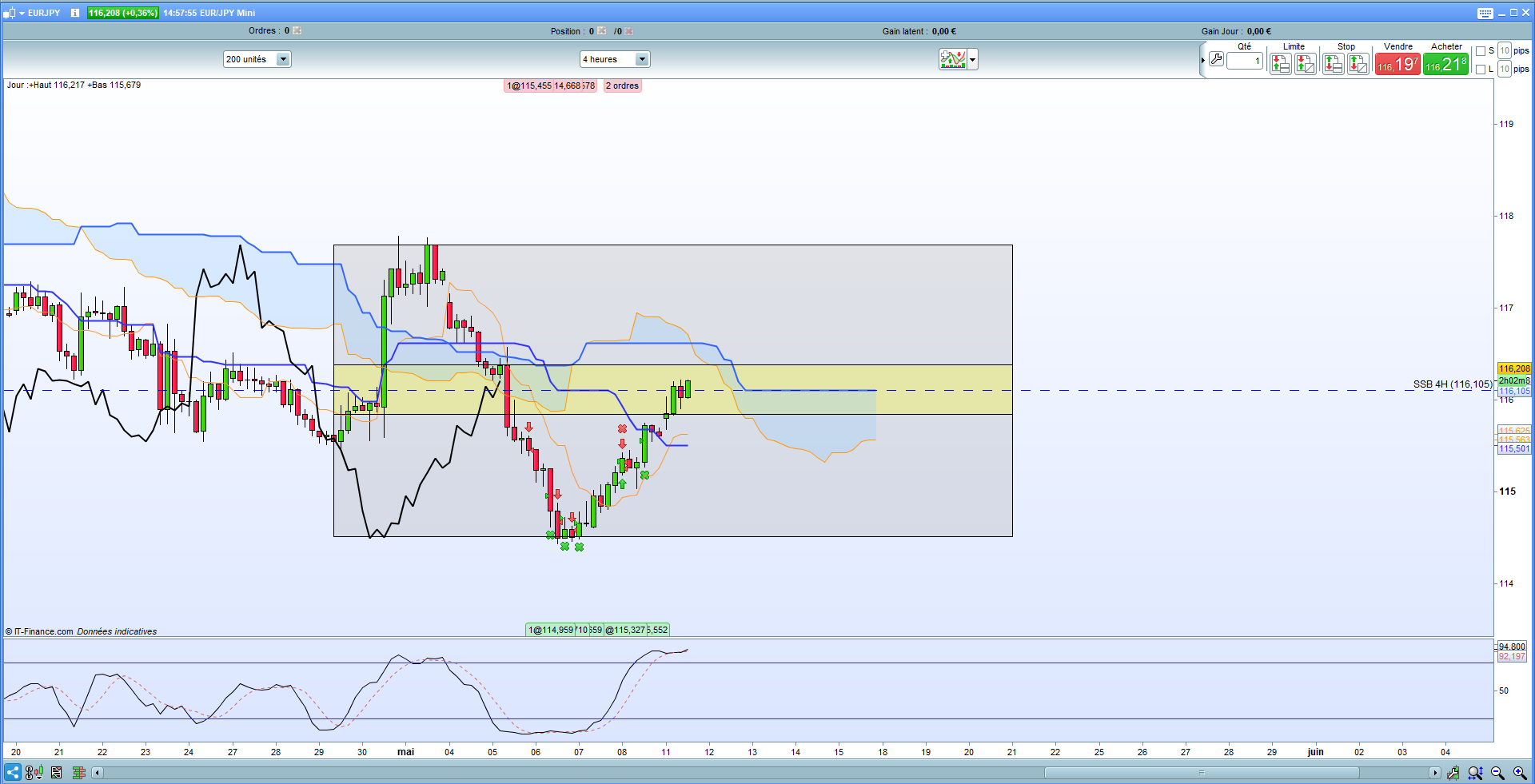Click the second Stop order icon
This screenshot has width=1535, height=784.
coord(1358,64)
